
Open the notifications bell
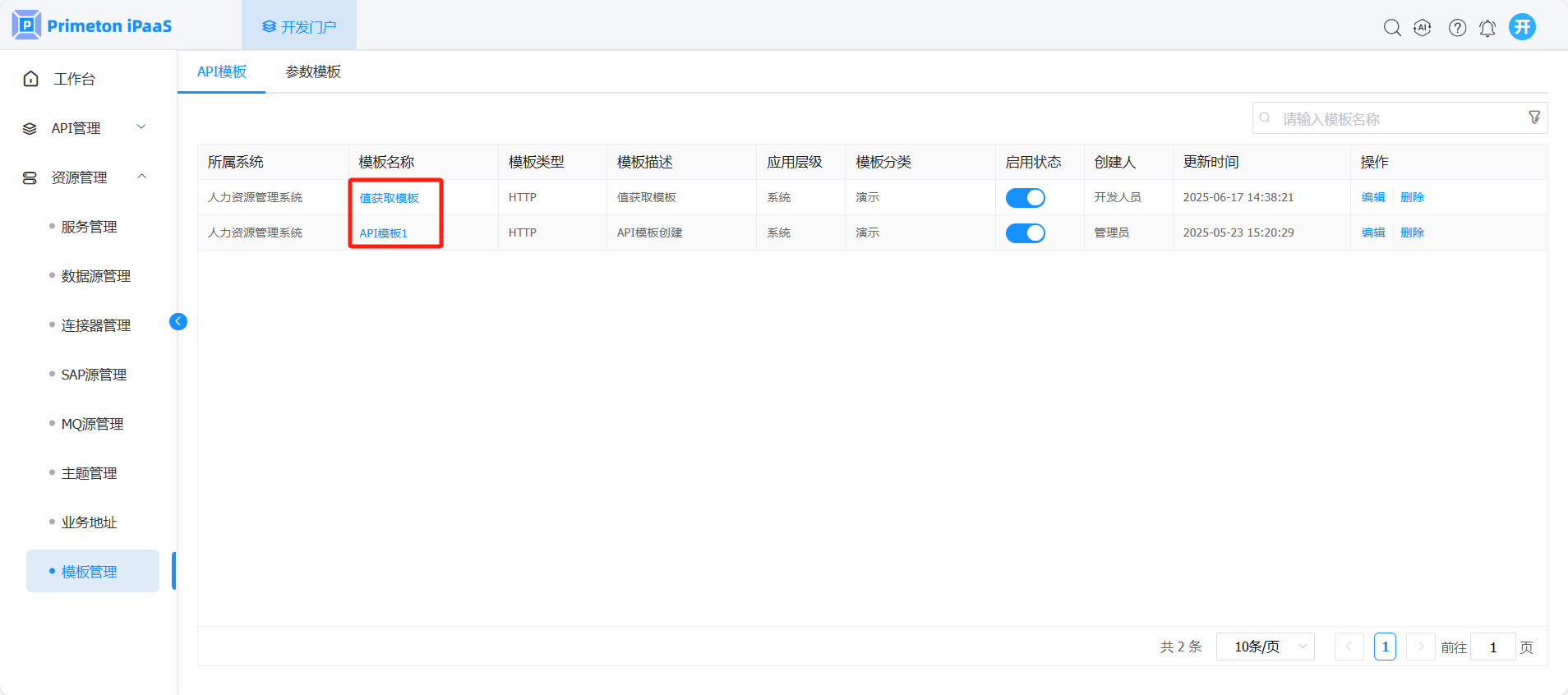[1487, 28]
